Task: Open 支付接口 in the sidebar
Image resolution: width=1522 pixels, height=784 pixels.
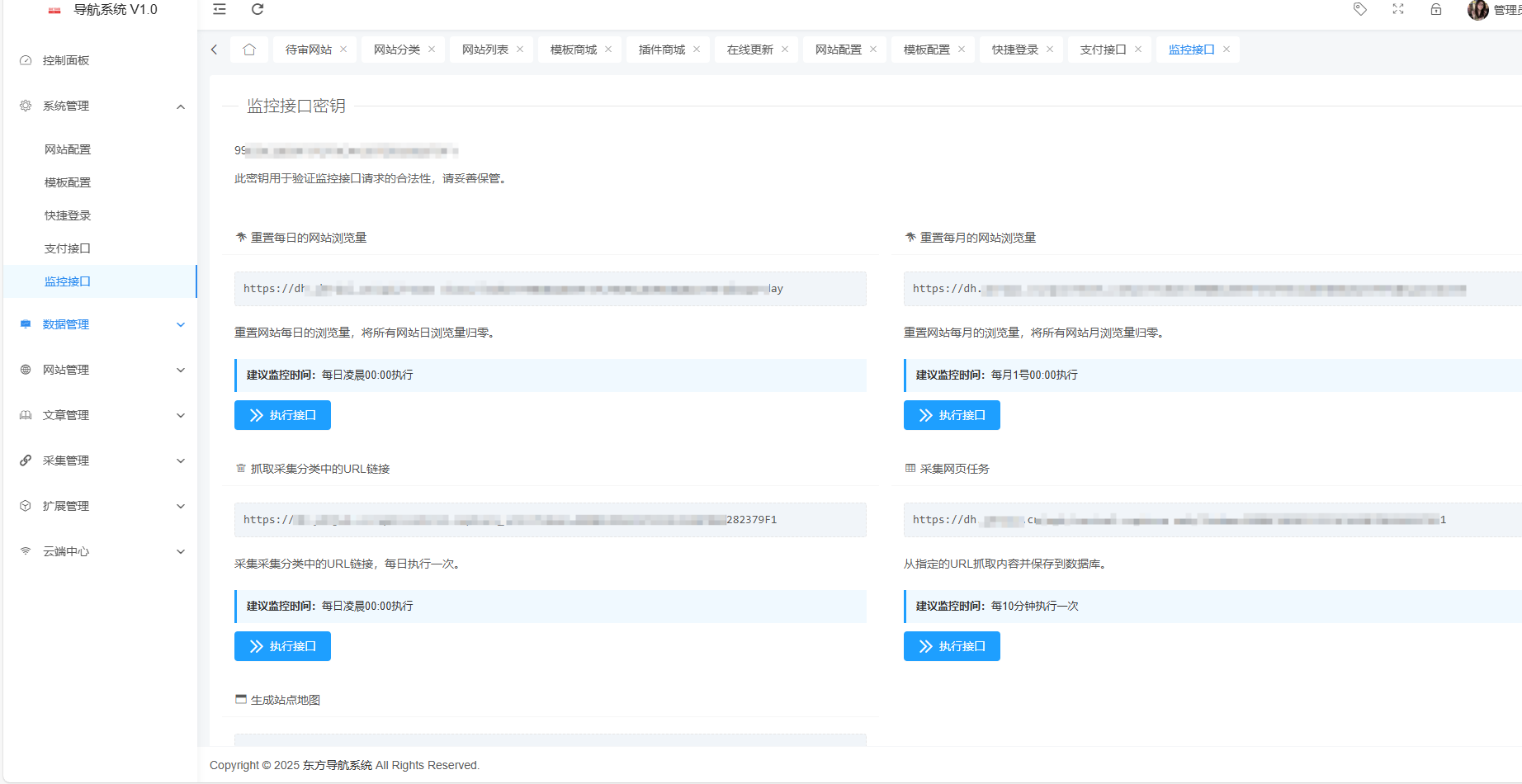Action: coord(68,248)
